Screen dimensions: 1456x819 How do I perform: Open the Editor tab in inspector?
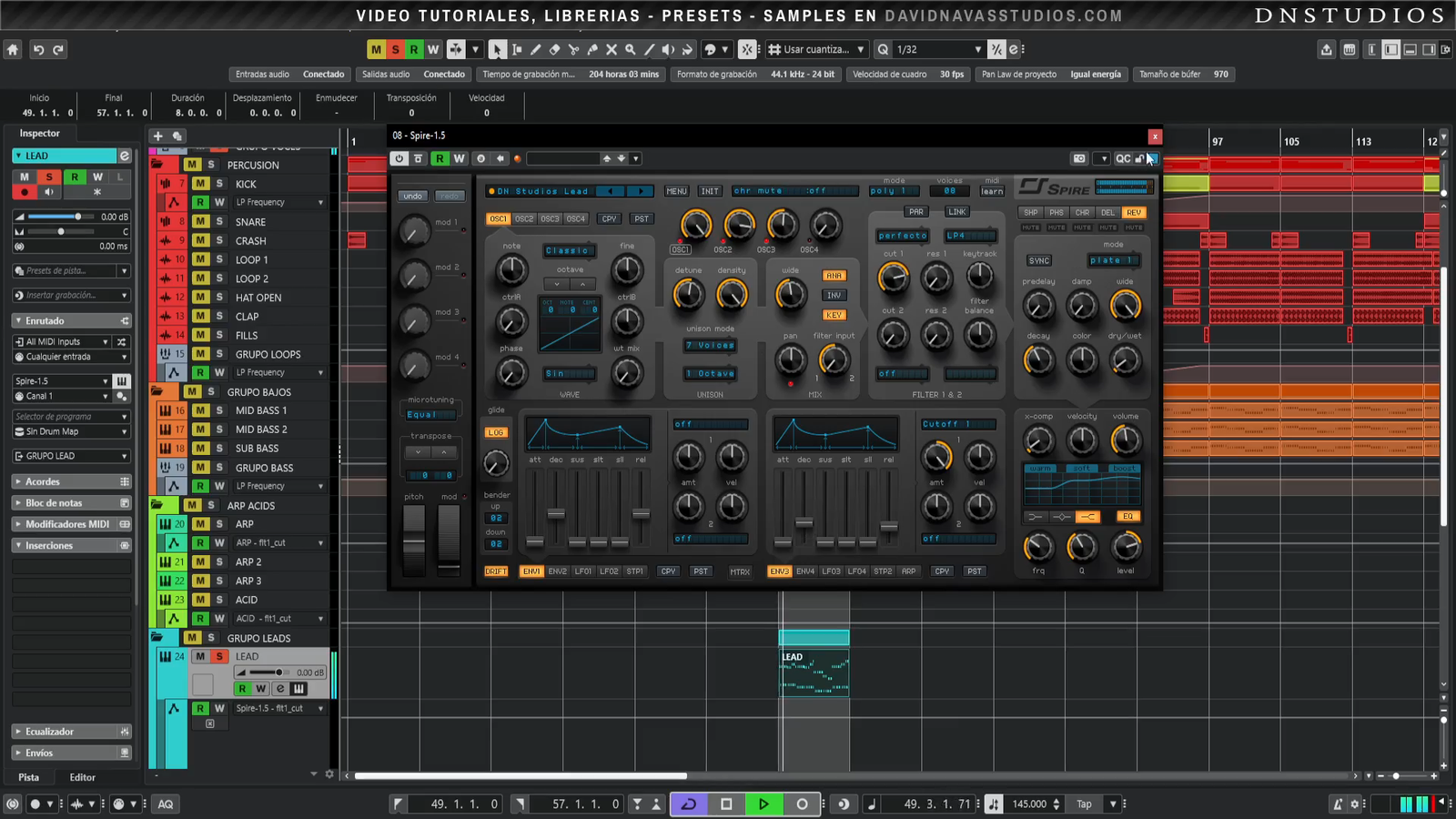click(82, 777)
